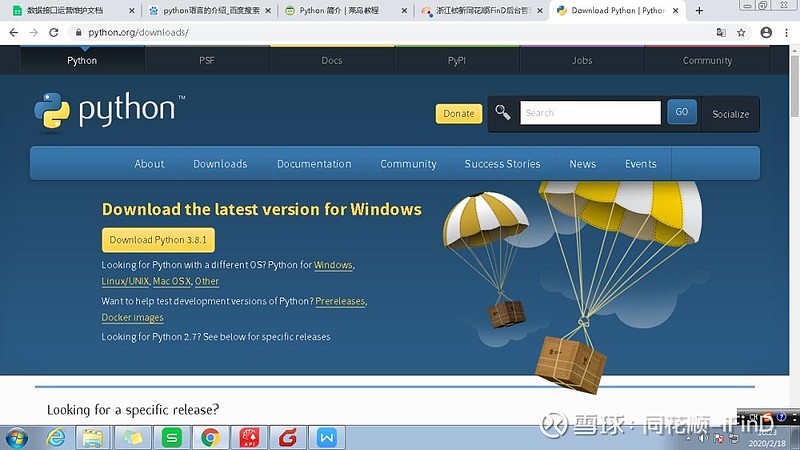Switch to the python语言的介绍 Baidu tab
Viewport: 800px width, 450px height.
click(x=210, y=10)
